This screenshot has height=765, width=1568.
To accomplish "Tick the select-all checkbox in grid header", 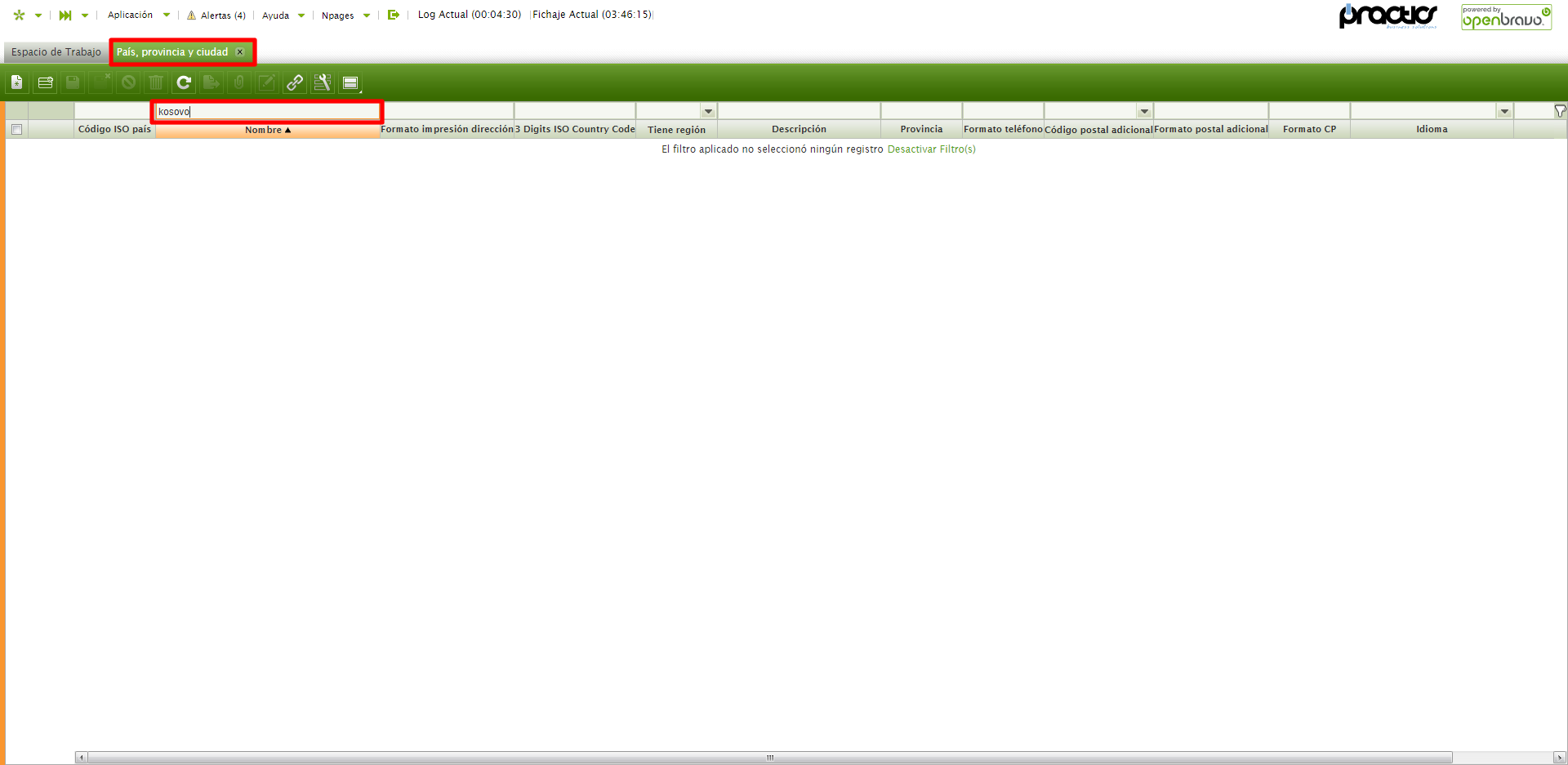I will click(16, 129).
